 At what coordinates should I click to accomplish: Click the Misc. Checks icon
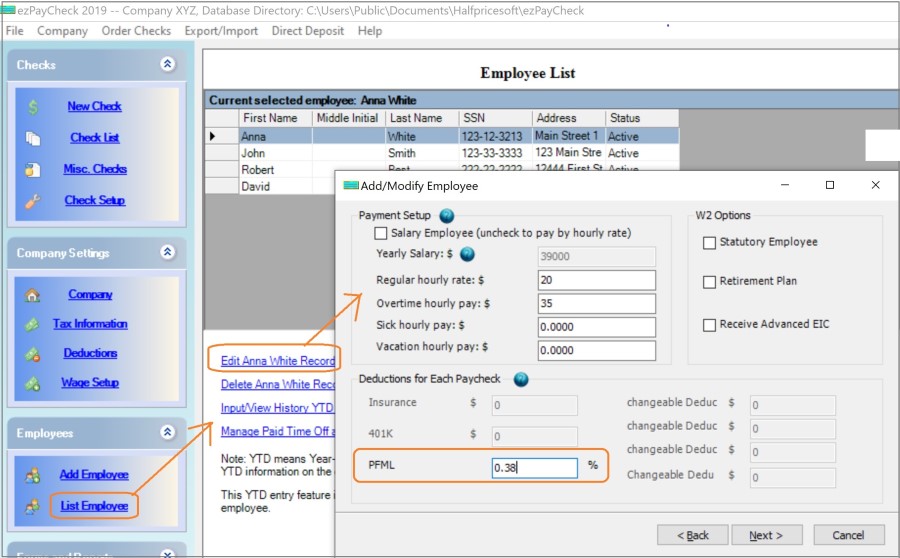[33, 170]
